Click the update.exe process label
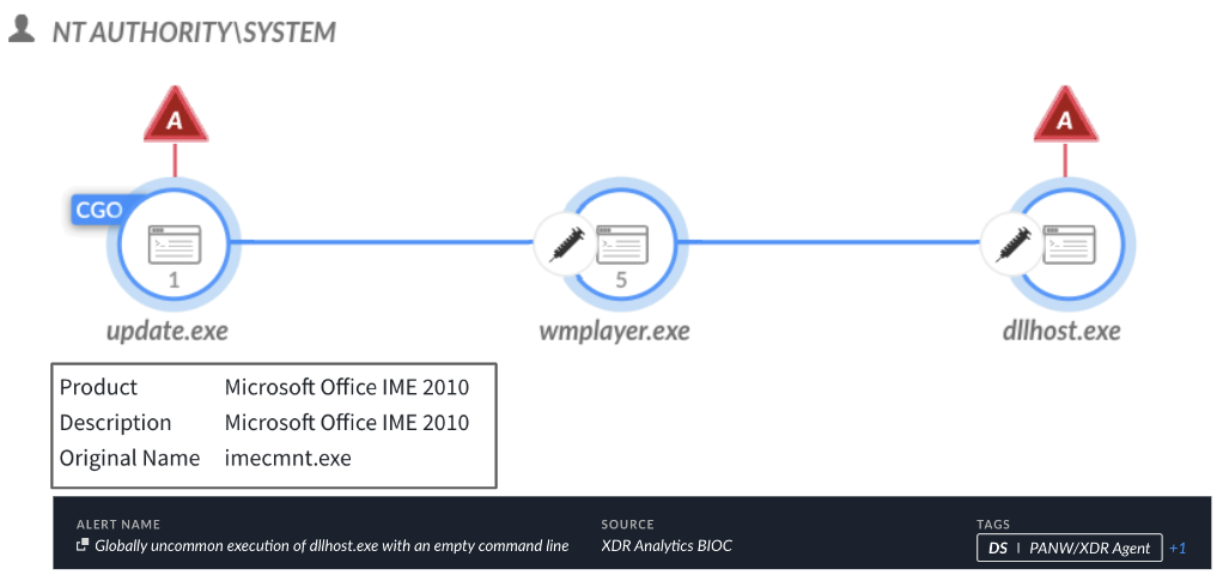The image size is (1219, 581). click(167, 331)
